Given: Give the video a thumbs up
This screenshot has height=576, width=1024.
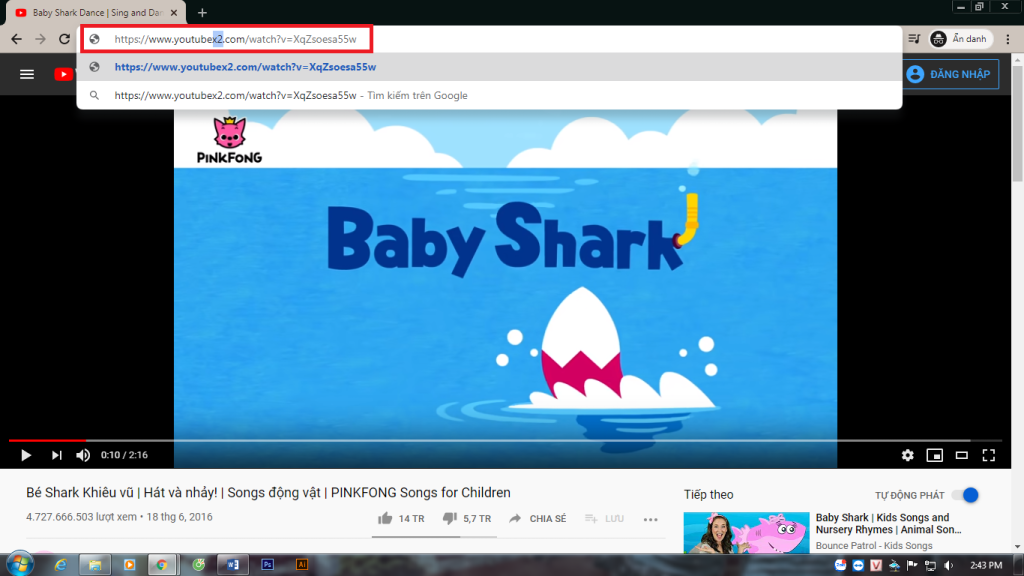Looking at the screenshot, I should pos(386,518).
